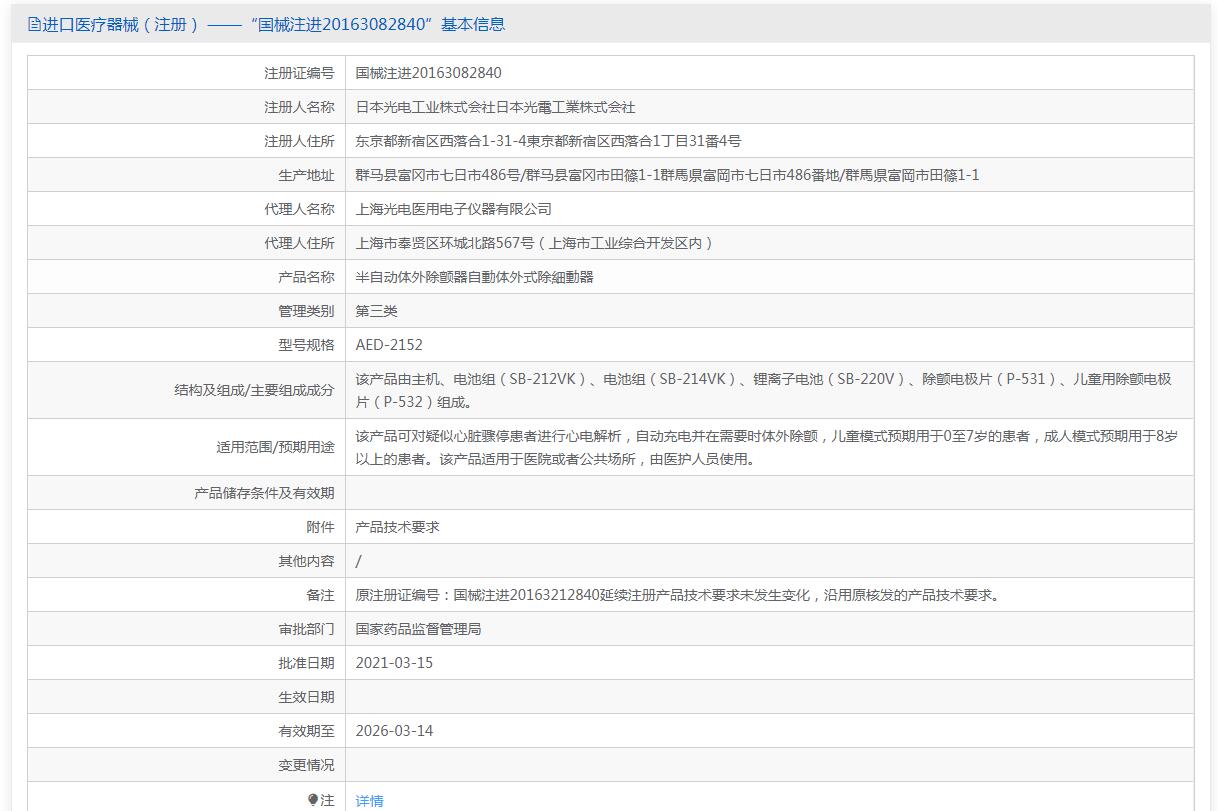This screenshot has width=1218, height=811.
Task: Select the 注册人名称 value 日本光电工业株式会社
Action: 495,107
